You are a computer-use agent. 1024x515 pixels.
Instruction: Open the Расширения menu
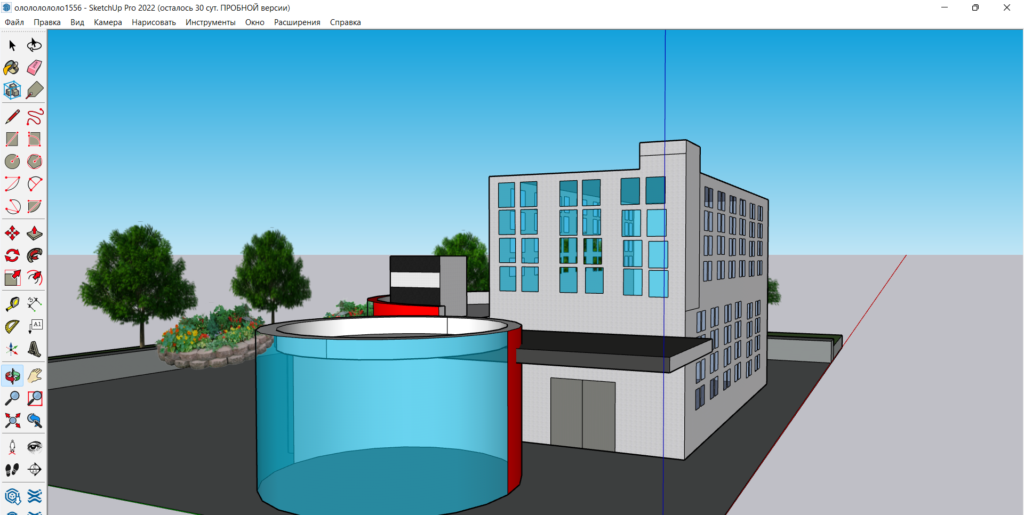(x=297, y=22)
